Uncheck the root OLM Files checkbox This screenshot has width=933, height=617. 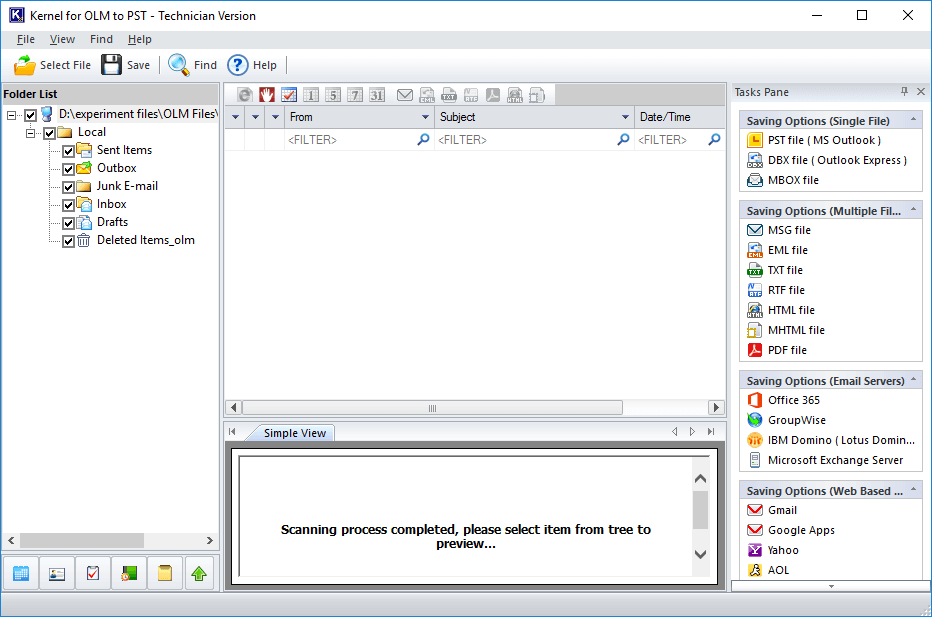(30, 115)
